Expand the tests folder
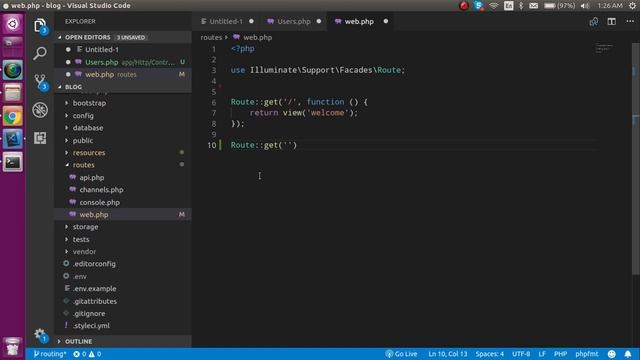The image size is (640, 360). (123, 239)
